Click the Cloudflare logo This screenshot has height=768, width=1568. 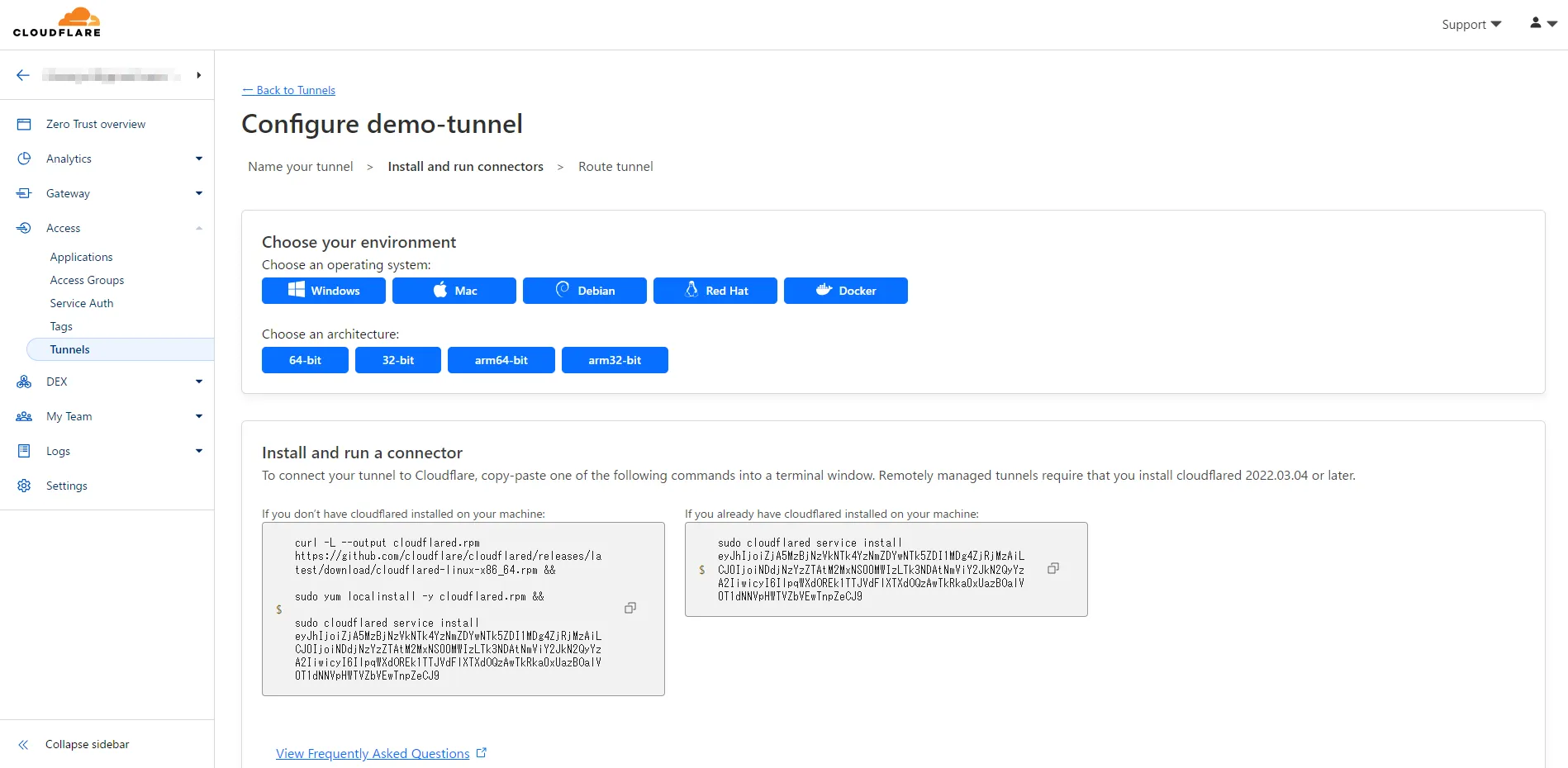coord(57,22)
